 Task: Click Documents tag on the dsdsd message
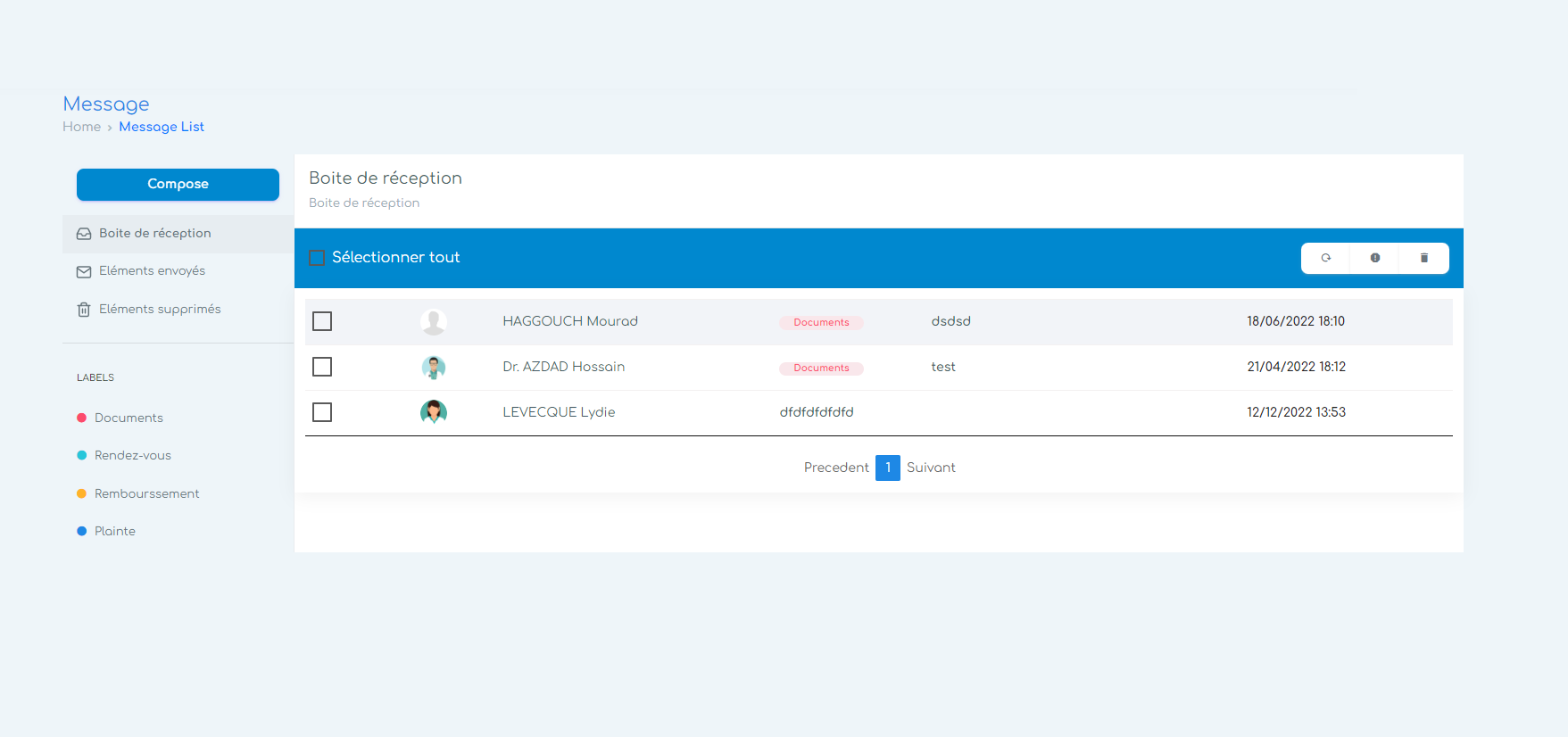click(x=821, y=323)
